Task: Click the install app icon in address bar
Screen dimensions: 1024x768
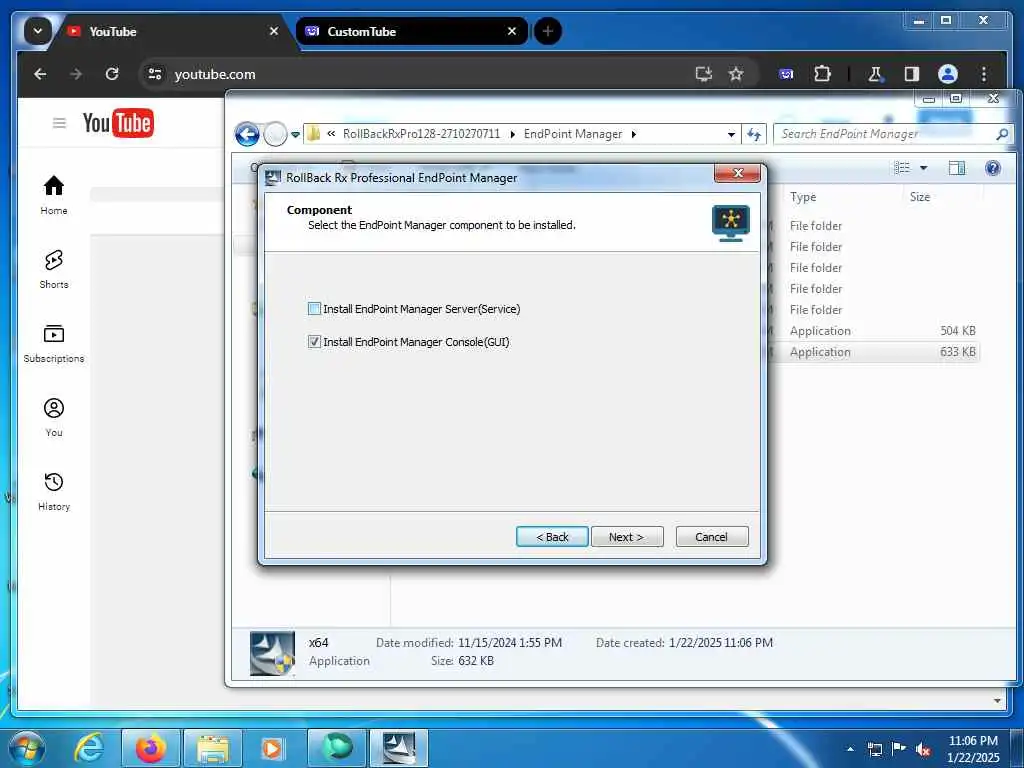Action: pos(703,74)
